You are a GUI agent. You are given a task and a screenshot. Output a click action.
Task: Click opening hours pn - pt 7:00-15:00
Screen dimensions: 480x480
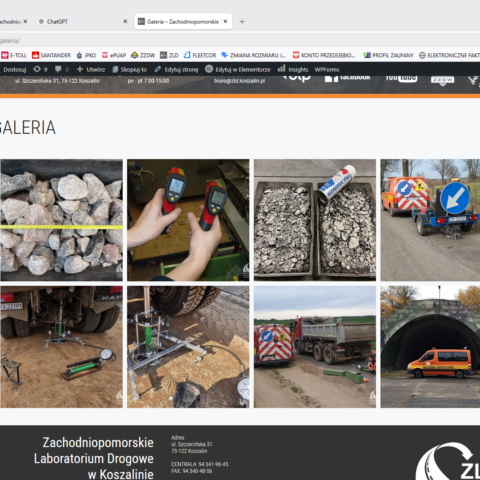click(x=148, y=81)
